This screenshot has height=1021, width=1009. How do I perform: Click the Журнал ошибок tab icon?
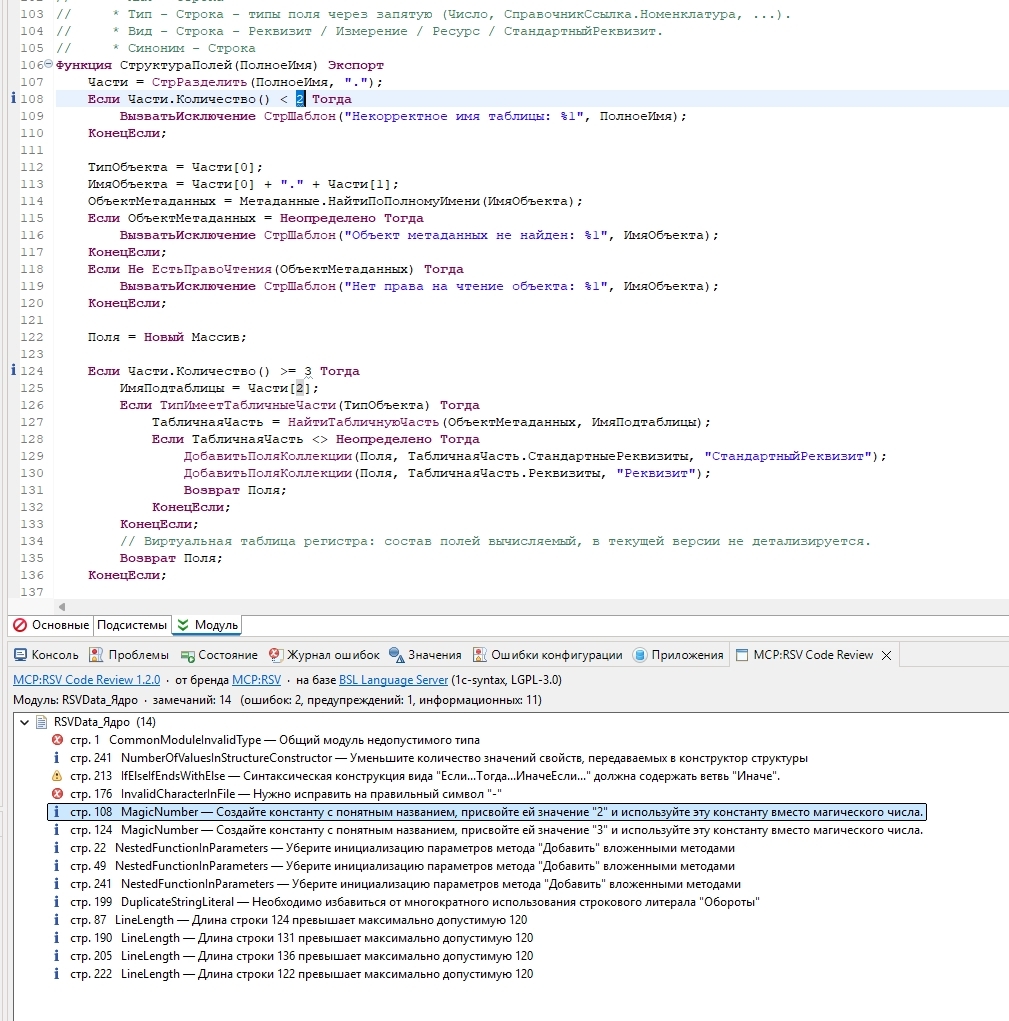click(275, 655)
